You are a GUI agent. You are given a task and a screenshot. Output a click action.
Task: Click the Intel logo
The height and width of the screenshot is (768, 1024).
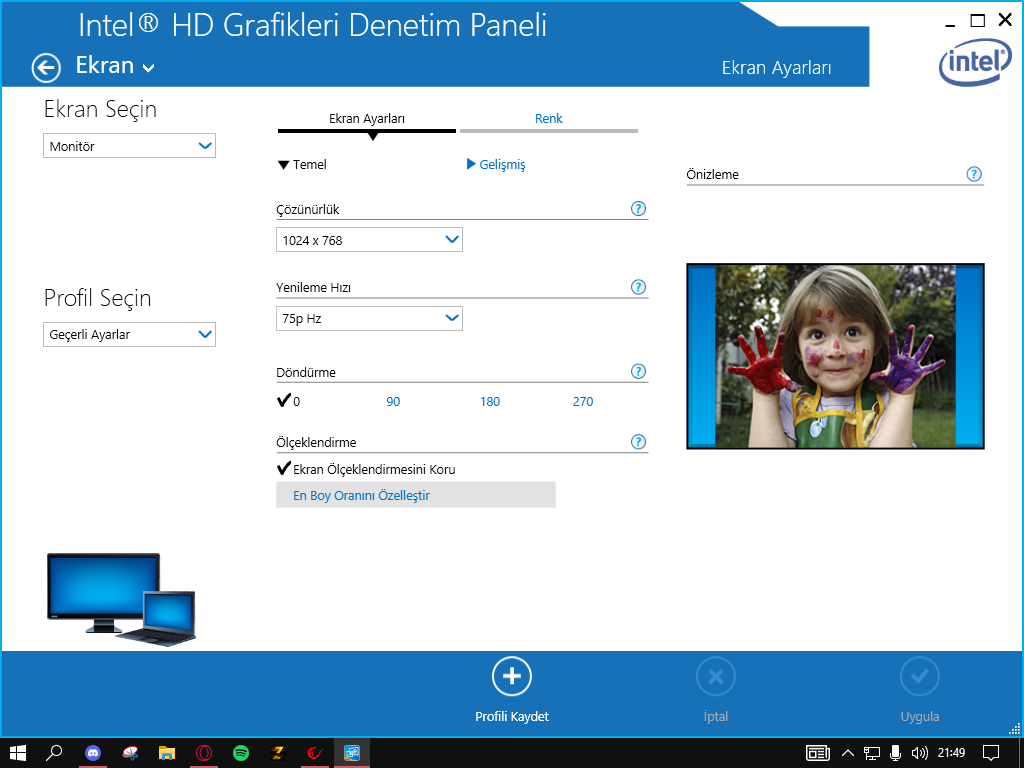point(976,62)
